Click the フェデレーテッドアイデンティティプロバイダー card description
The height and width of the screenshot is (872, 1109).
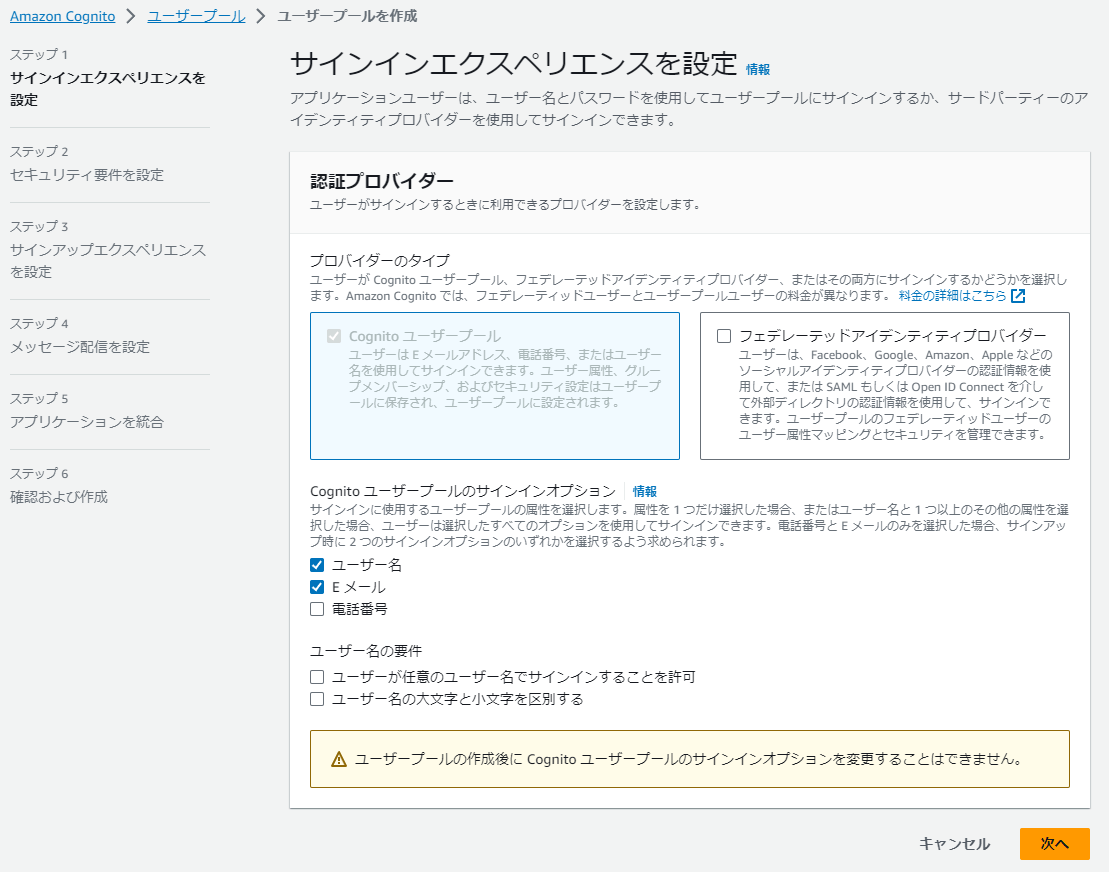[895, 395]
